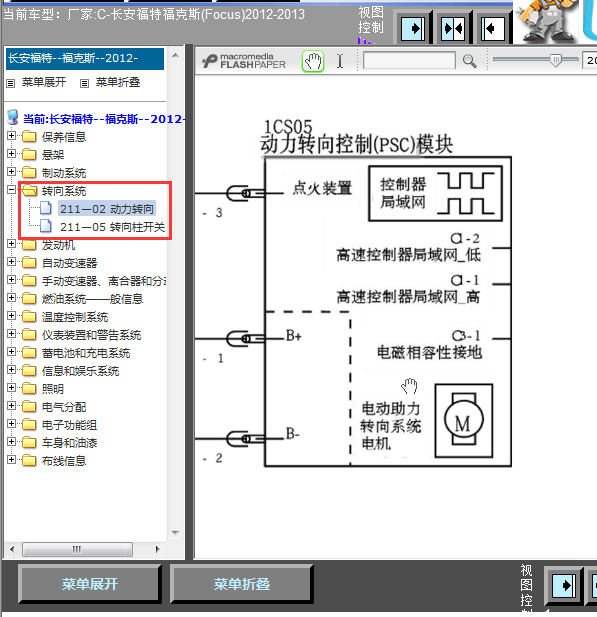Click the 电动助力转向系统电机 motor symbol in diagram

(x=464, y=421)
